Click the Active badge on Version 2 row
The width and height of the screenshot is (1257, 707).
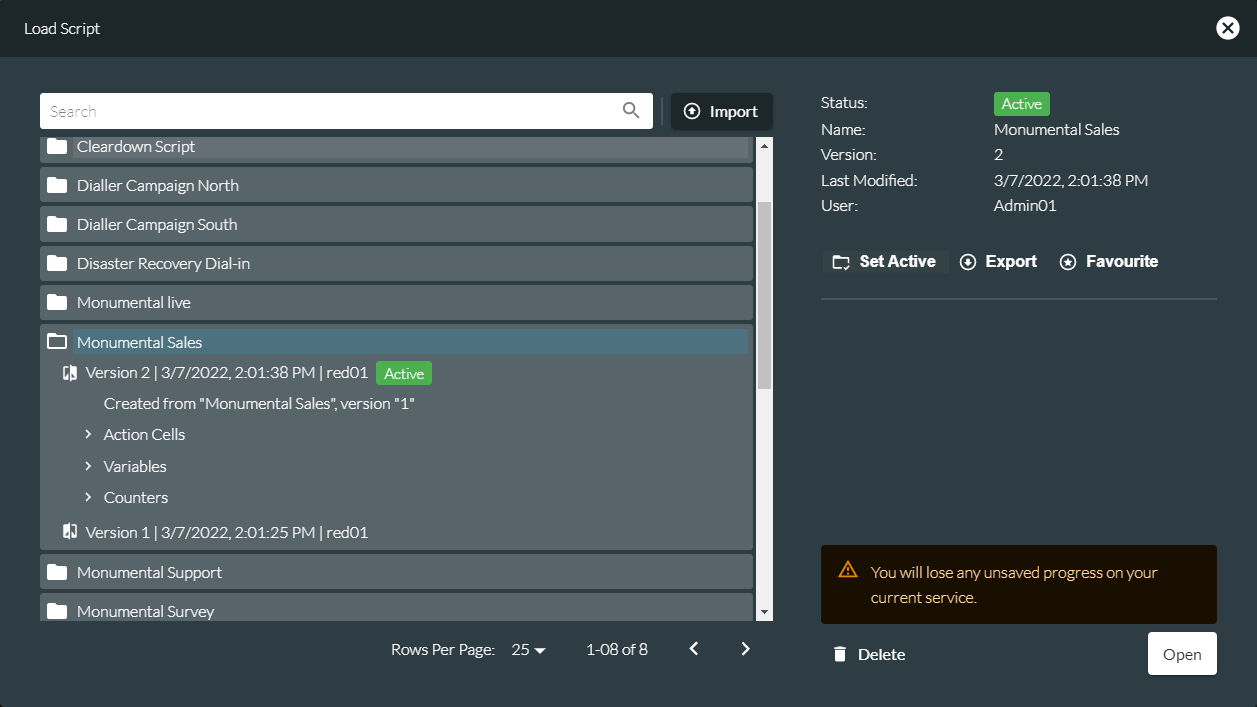404,374
